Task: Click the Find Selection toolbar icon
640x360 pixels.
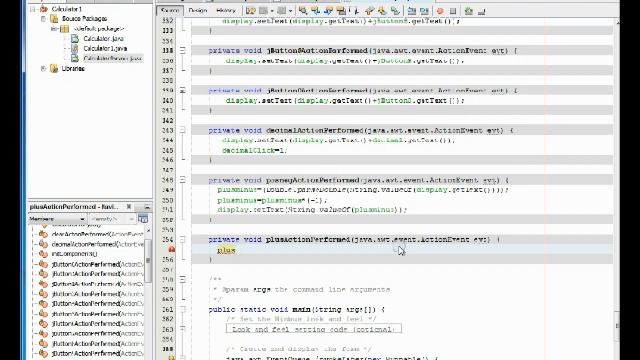Action: (303, 11)
